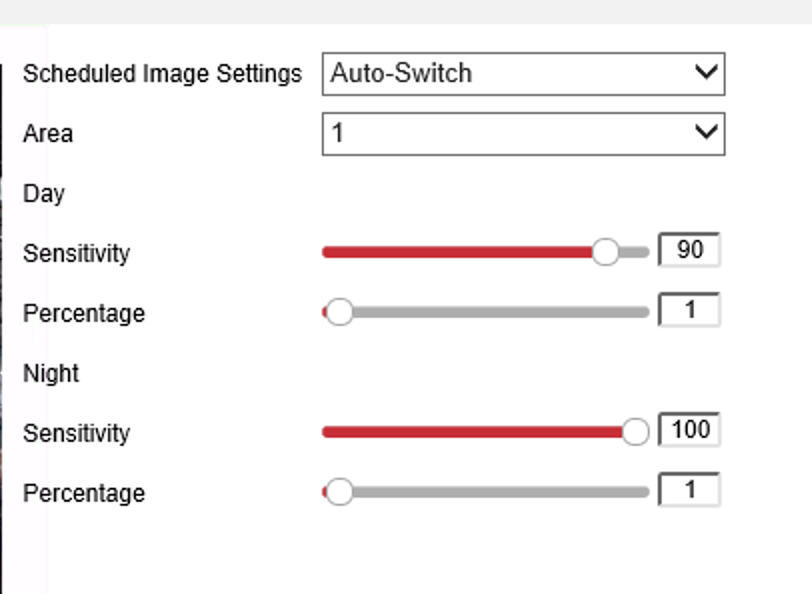Click the Night Sensitivity slider handle
Viewport: 812px width, 594px height.
point(635,432)
